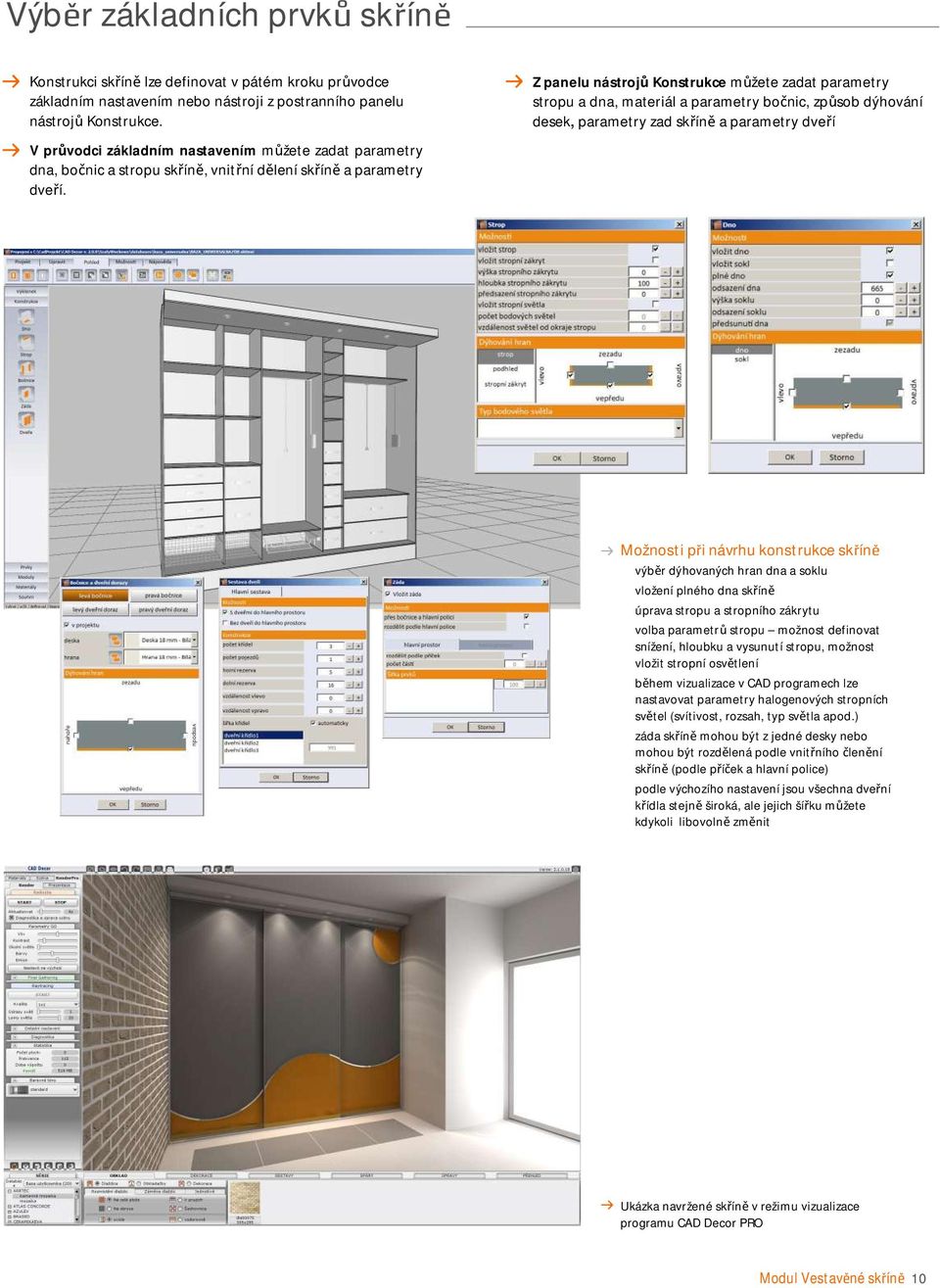Toggle vložit strop checkbox in Strop dialog
Screen dimensions: 940x1288
(x=655, y=250)
